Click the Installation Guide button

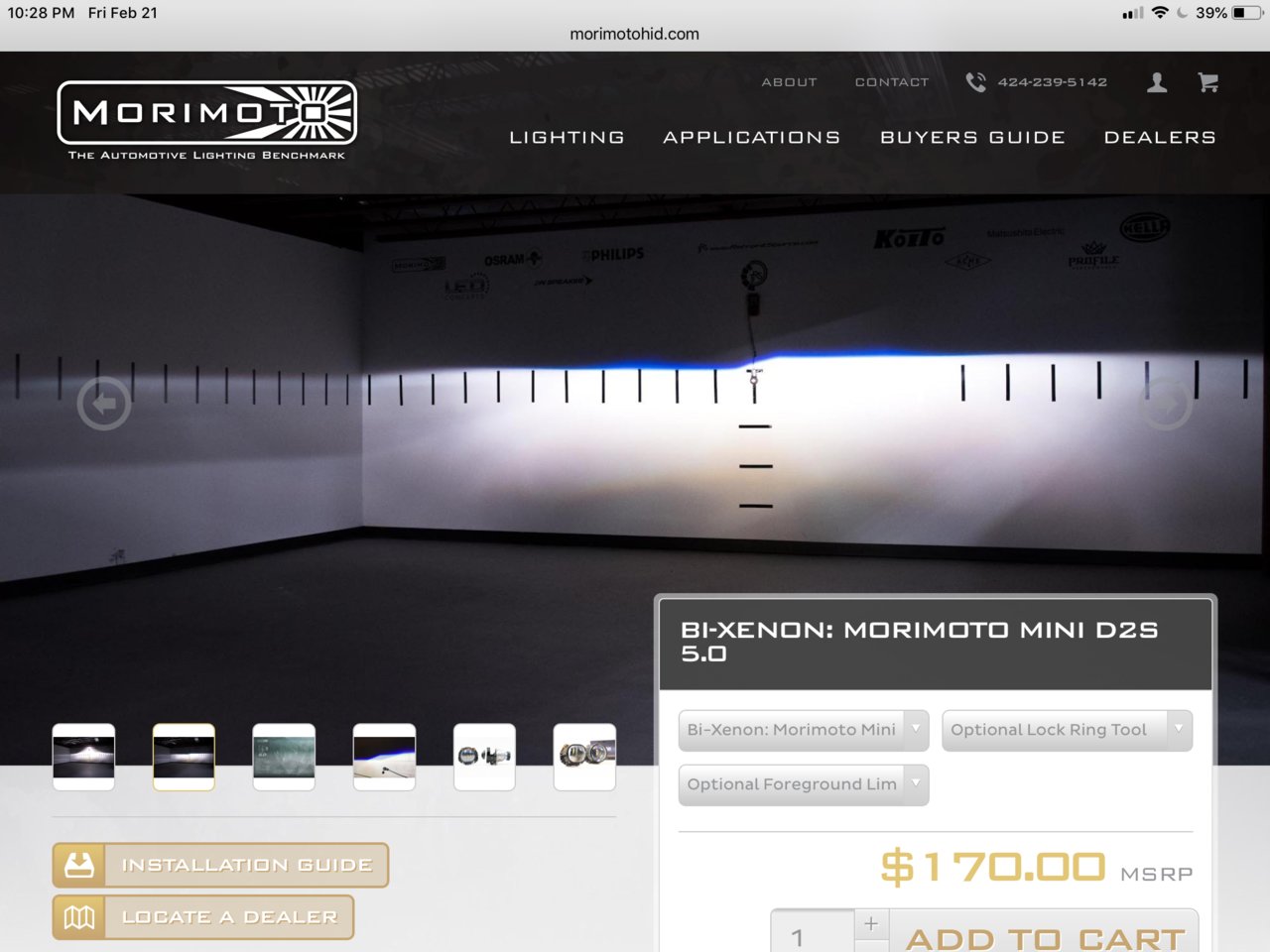[220, 865]
